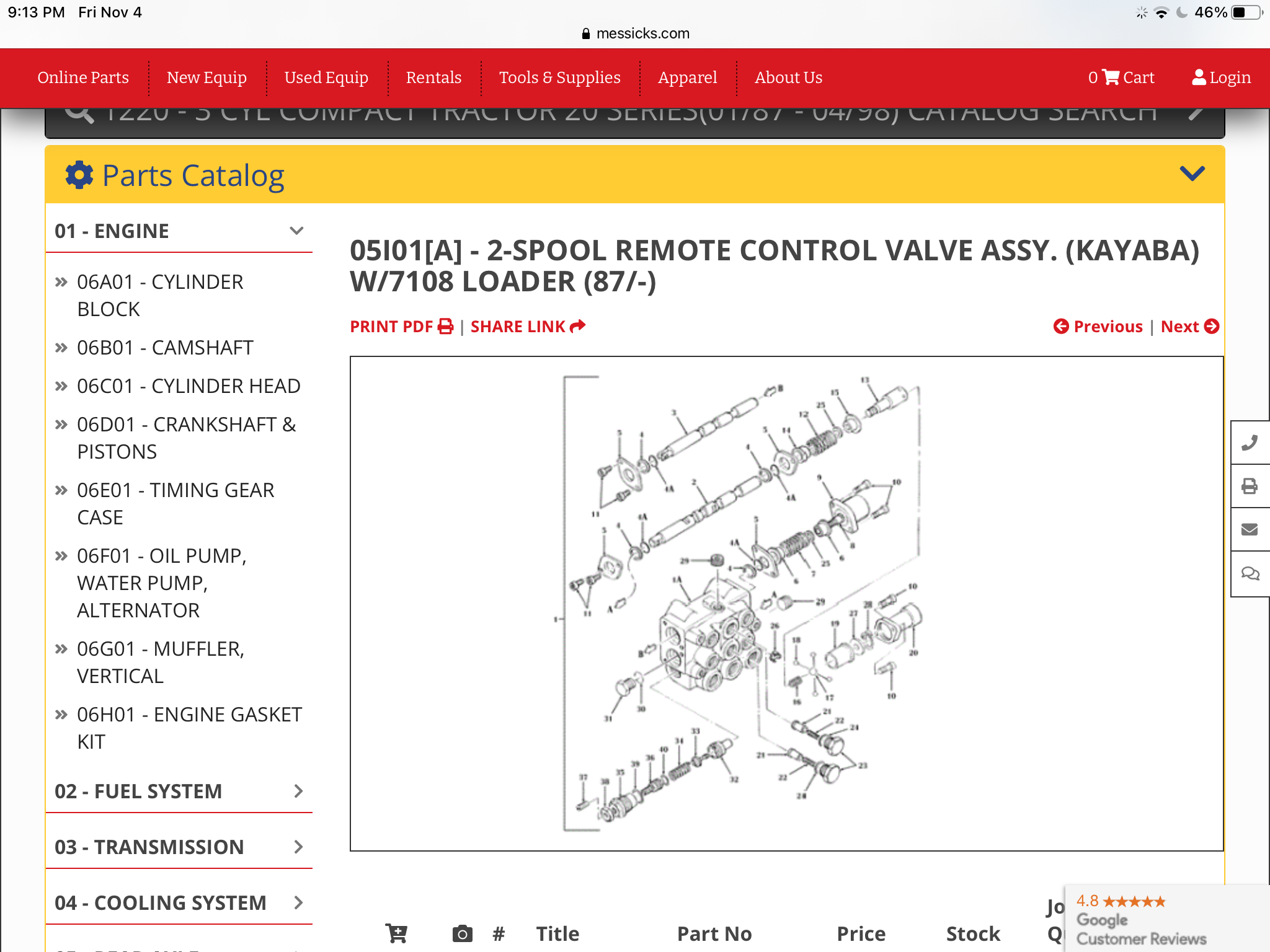1270x952 pixels.
Task: Click the add-to-cart column header icon
Action: coord(397,933)
